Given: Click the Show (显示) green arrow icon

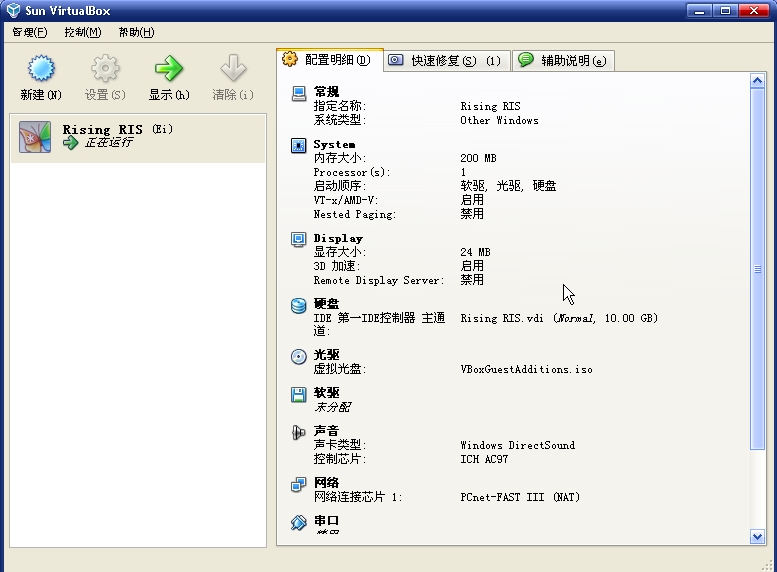Looking at the screenshot, I should (x=168, y=70).
